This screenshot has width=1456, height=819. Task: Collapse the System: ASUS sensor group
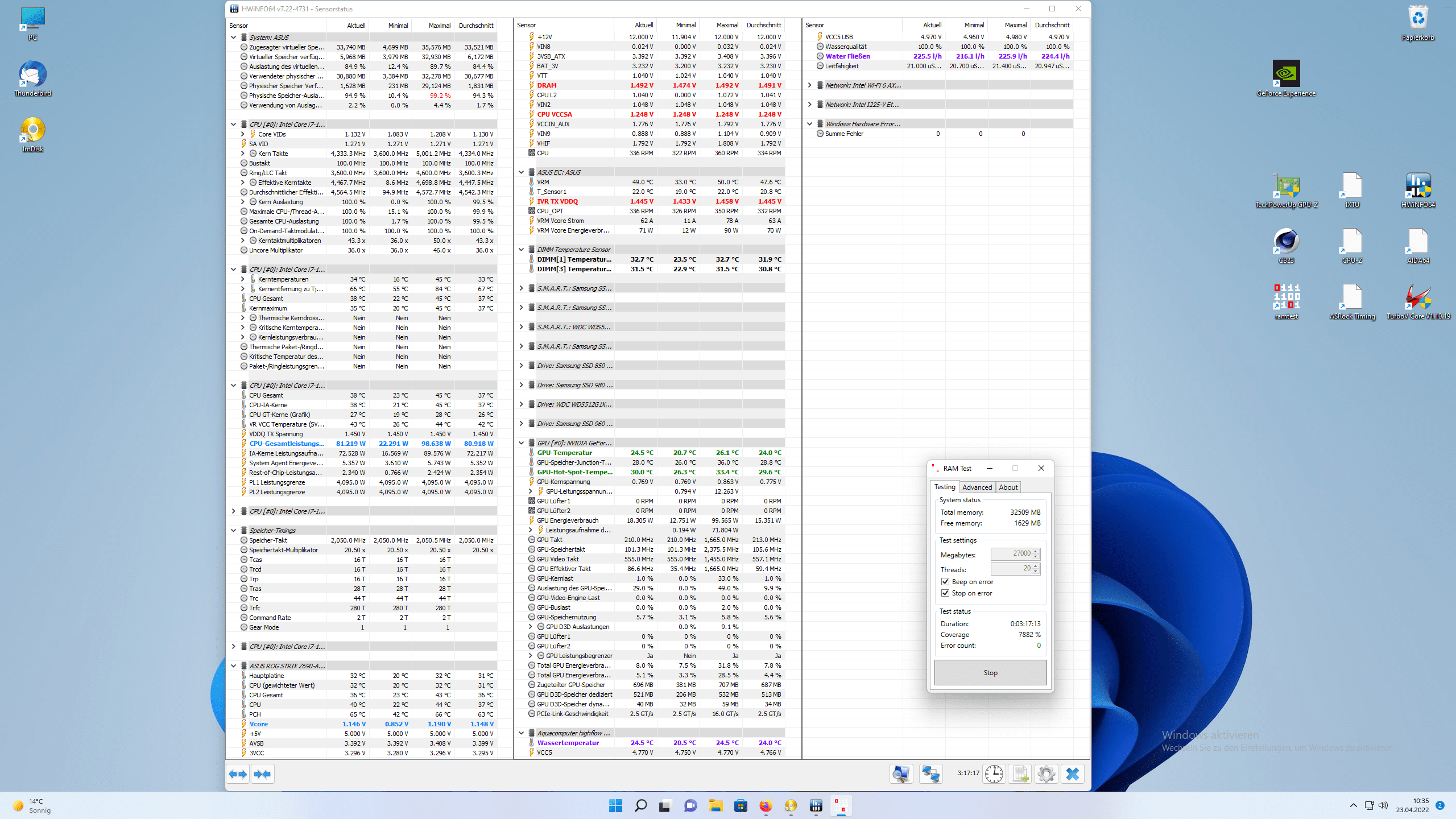pyautogui.click(x=233, y=38)
